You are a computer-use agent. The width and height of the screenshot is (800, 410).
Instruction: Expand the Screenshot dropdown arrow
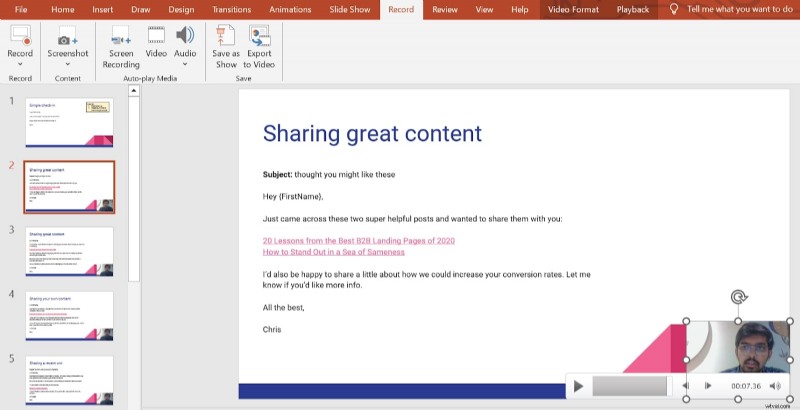[67, 64]
